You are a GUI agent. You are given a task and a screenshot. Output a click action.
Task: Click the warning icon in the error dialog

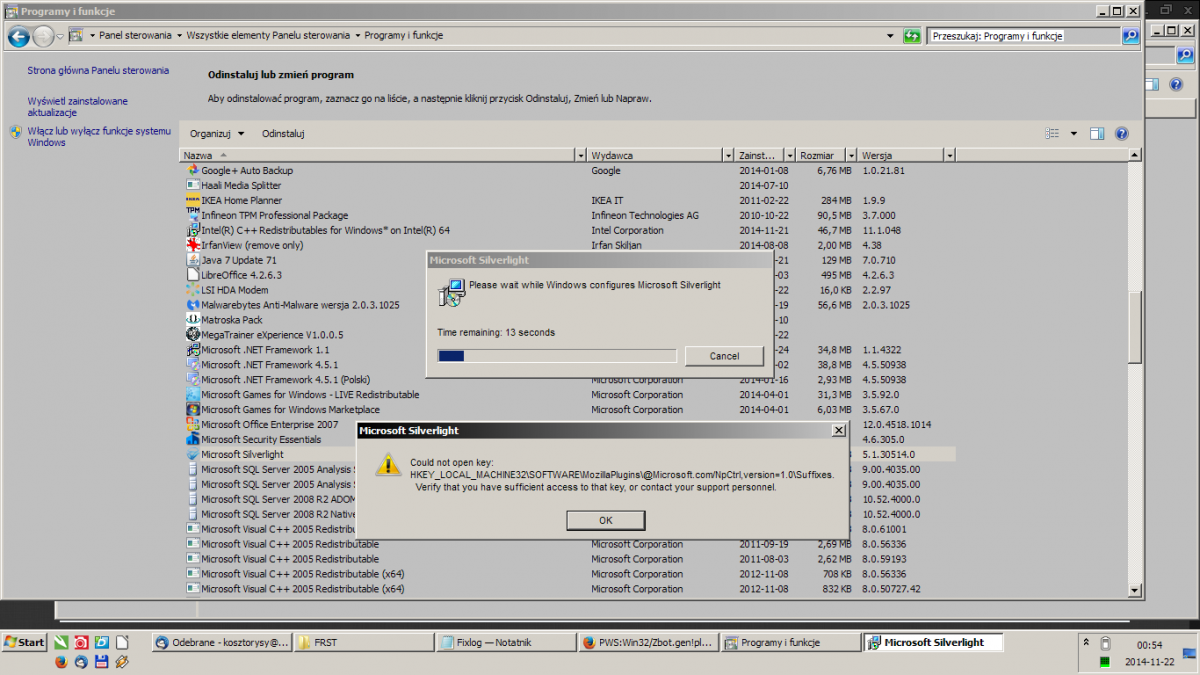pos(387,464)
